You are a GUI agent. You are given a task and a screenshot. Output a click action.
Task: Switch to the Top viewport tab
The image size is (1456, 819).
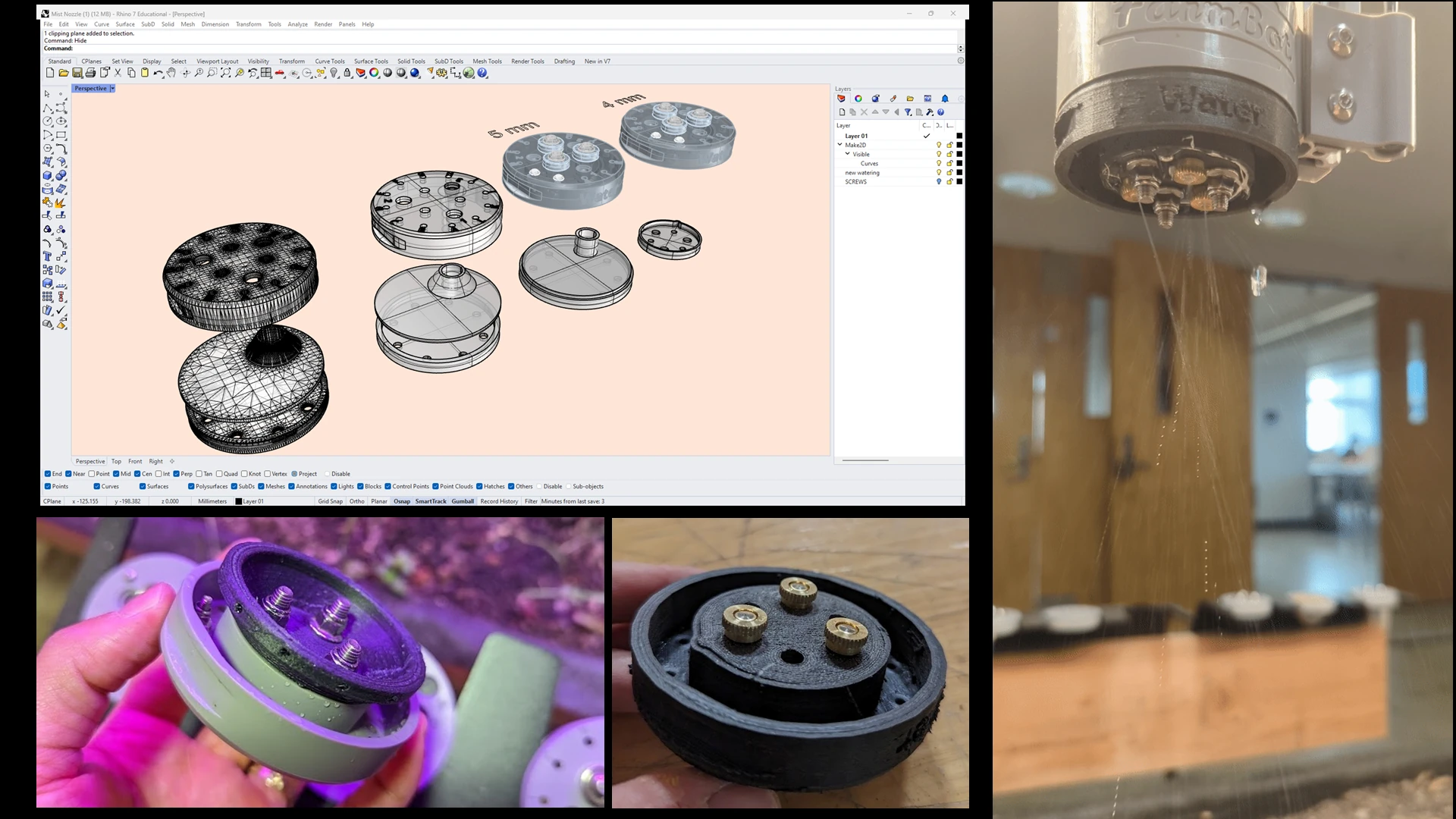click(116, 461)
